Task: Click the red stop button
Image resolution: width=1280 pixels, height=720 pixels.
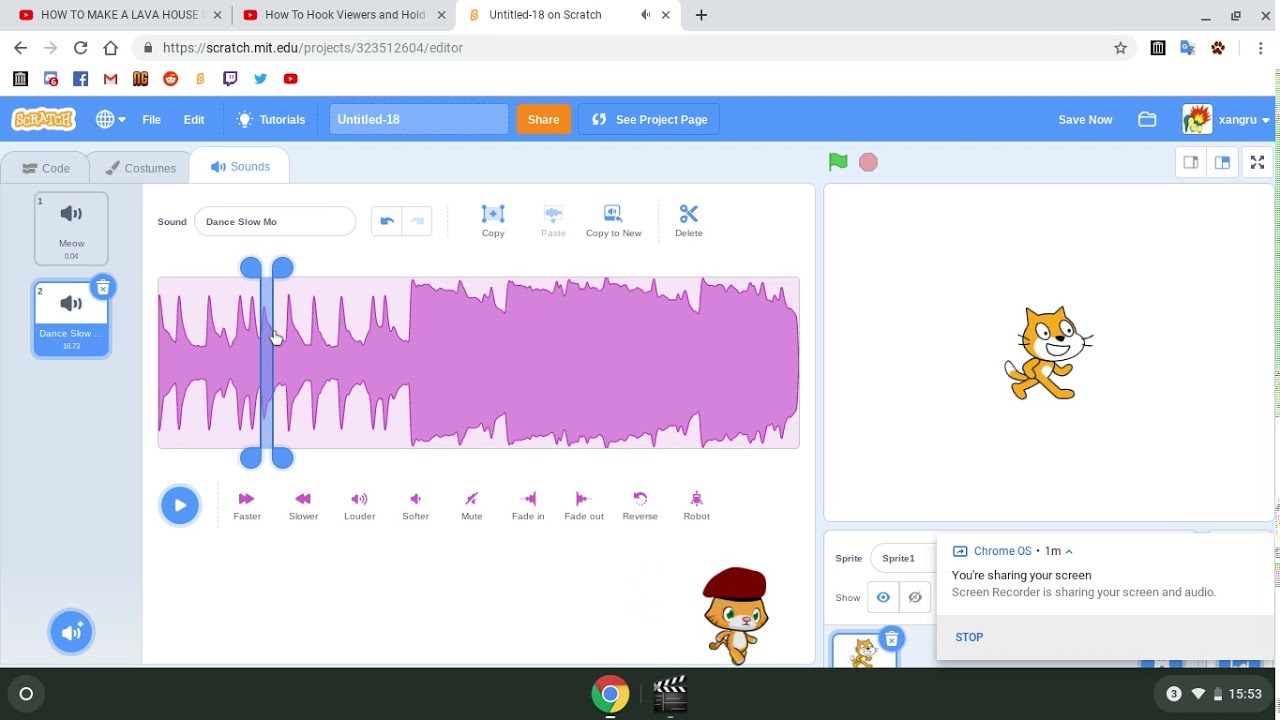Action: pos(868,162)
